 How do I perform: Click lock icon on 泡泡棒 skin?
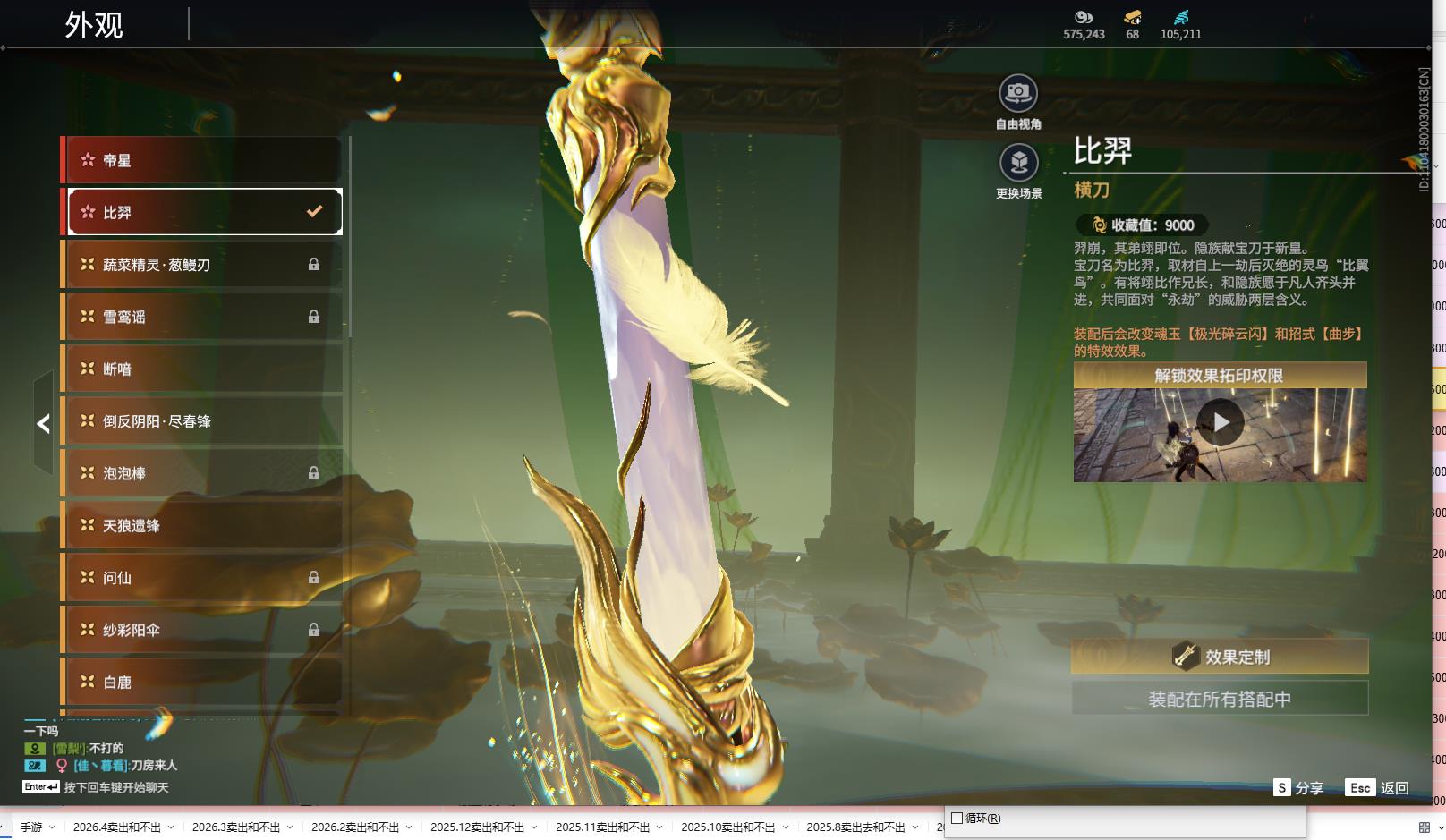(x=314, y=473)
